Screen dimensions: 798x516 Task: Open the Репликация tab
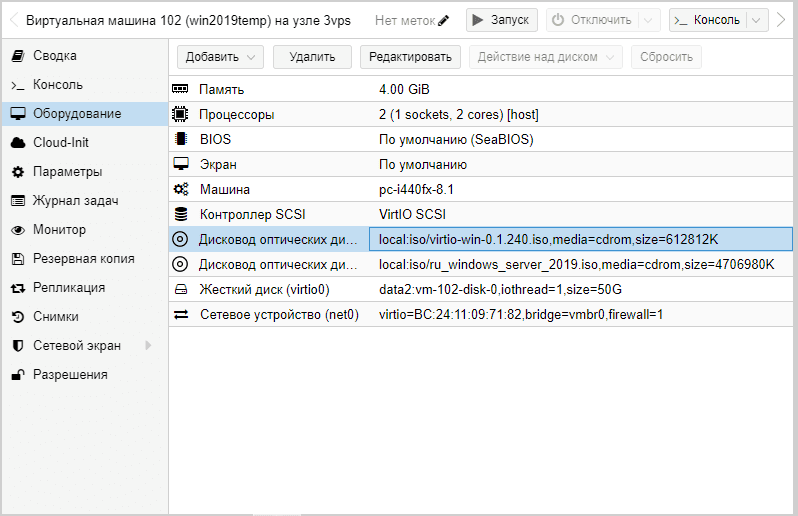click(84, 288)
